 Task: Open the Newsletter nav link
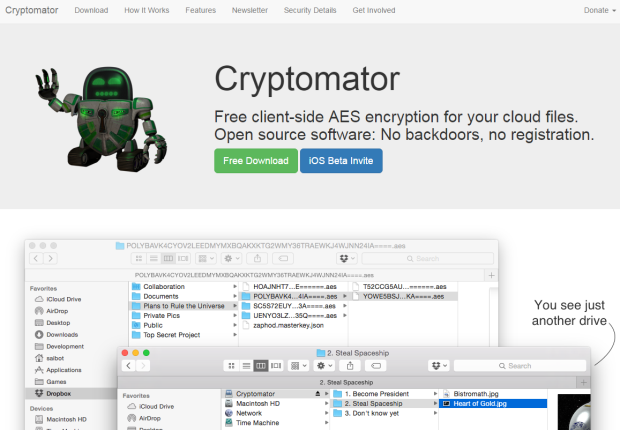pyautogui.click(x=250, y=10)
